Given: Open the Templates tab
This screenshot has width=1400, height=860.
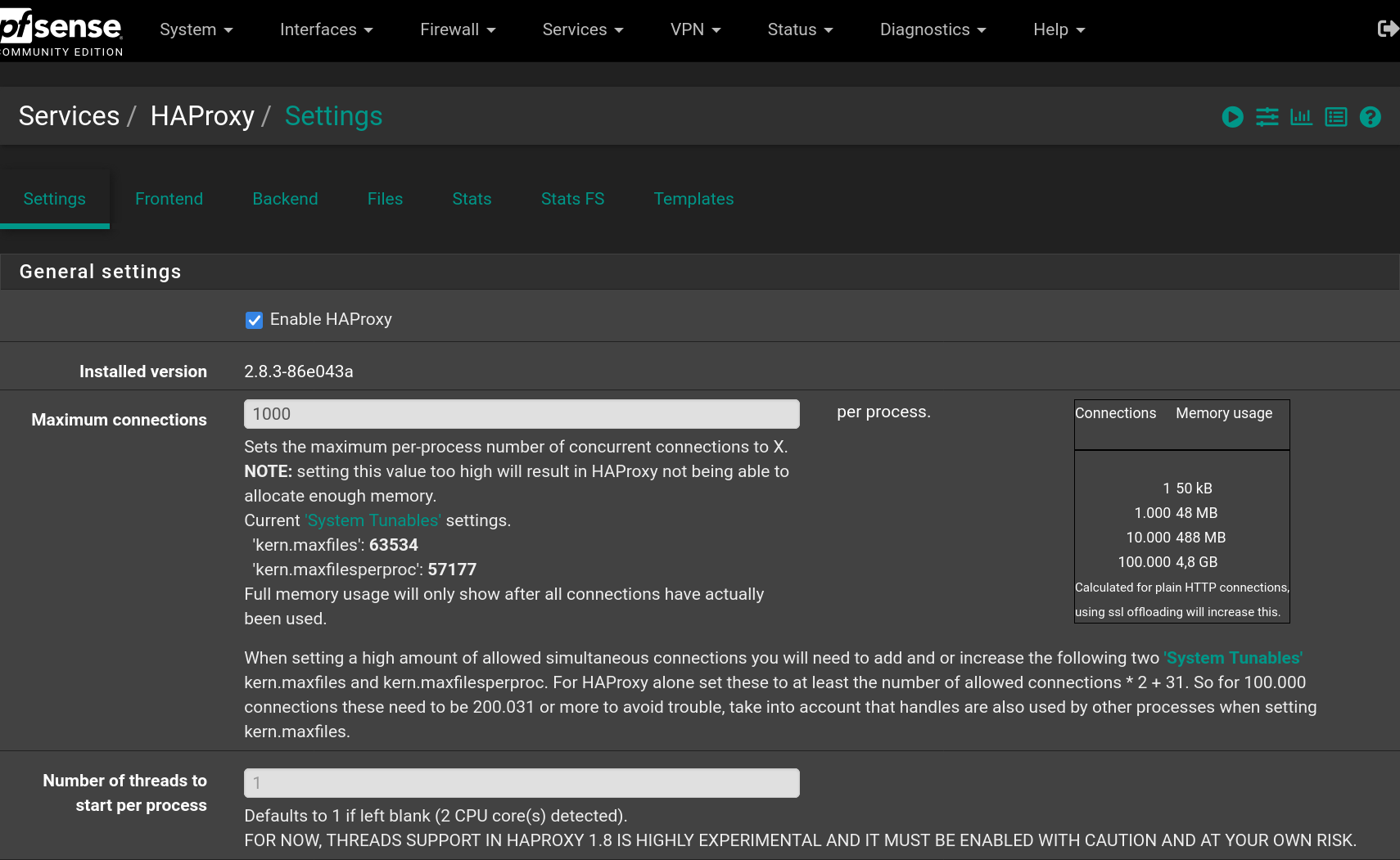Looking at the screenshot, I should pos(693,199).
